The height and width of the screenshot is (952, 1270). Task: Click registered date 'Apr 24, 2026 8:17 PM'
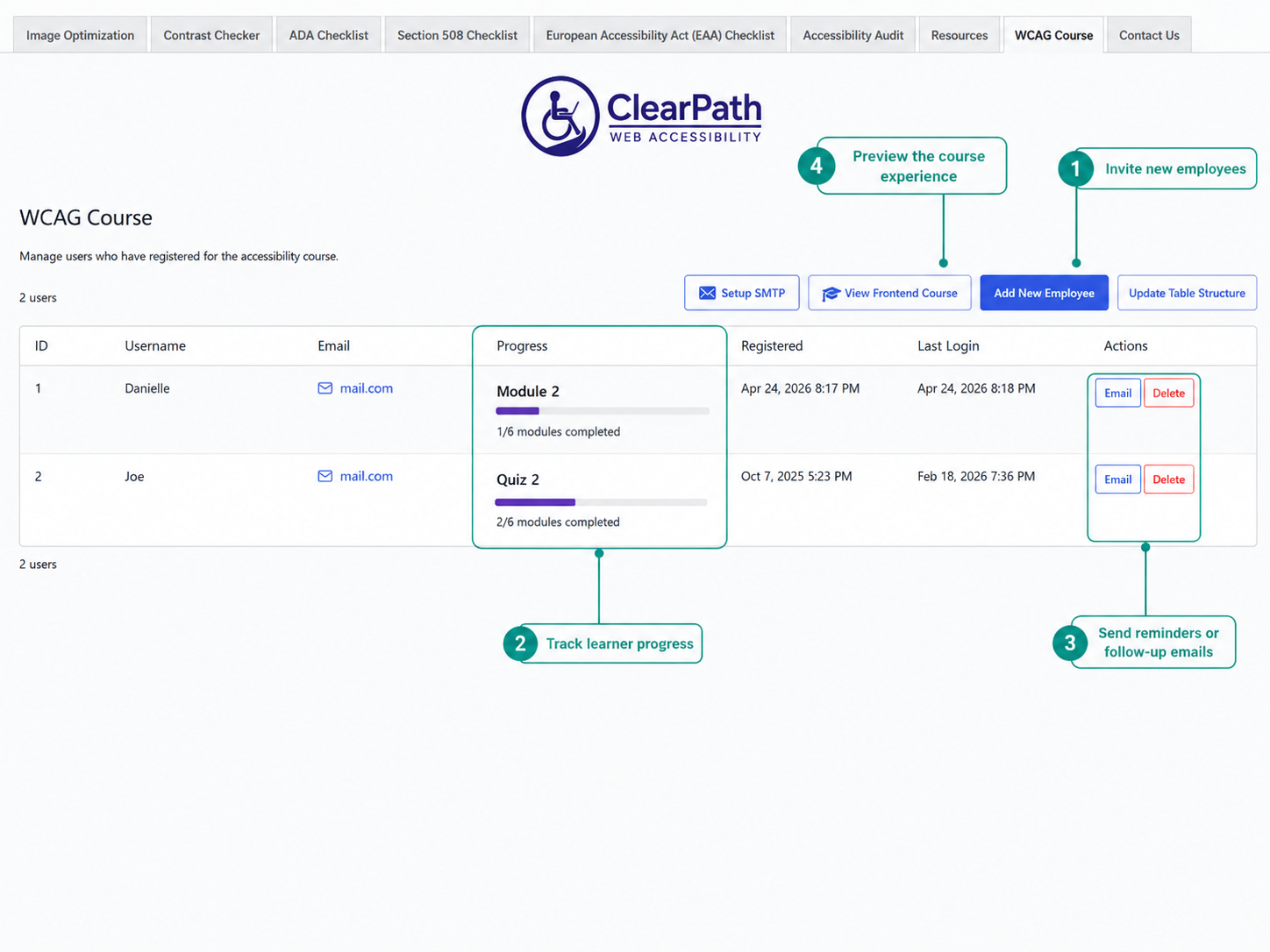point(800,388)
